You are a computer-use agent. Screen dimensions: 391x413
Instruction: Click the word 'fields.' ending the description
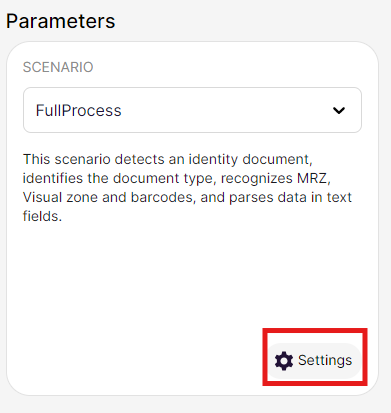(42, 216)
